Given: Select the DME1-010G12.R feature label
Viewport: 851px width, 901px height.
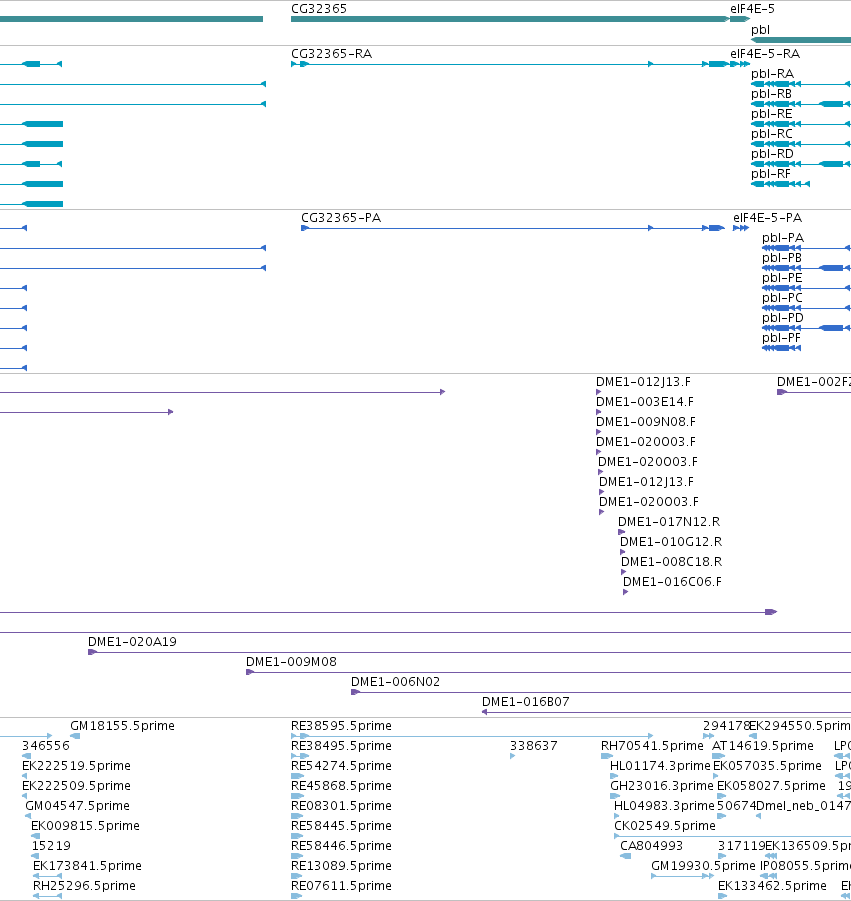Looking at the screenshot, I should (x=671, y=542).
